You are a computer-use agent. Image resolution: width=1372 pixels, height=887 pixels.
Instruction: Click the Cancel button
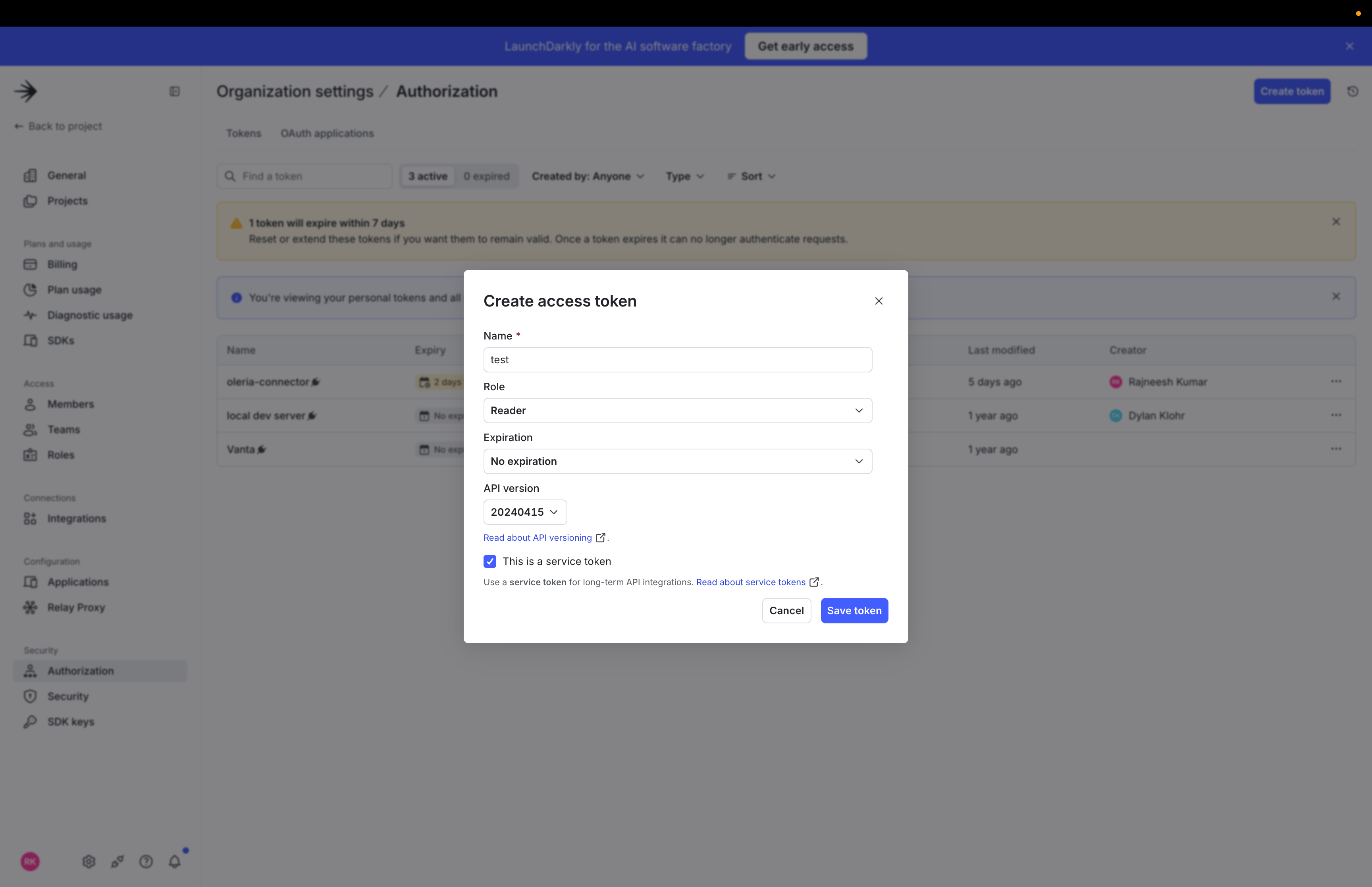786,611
